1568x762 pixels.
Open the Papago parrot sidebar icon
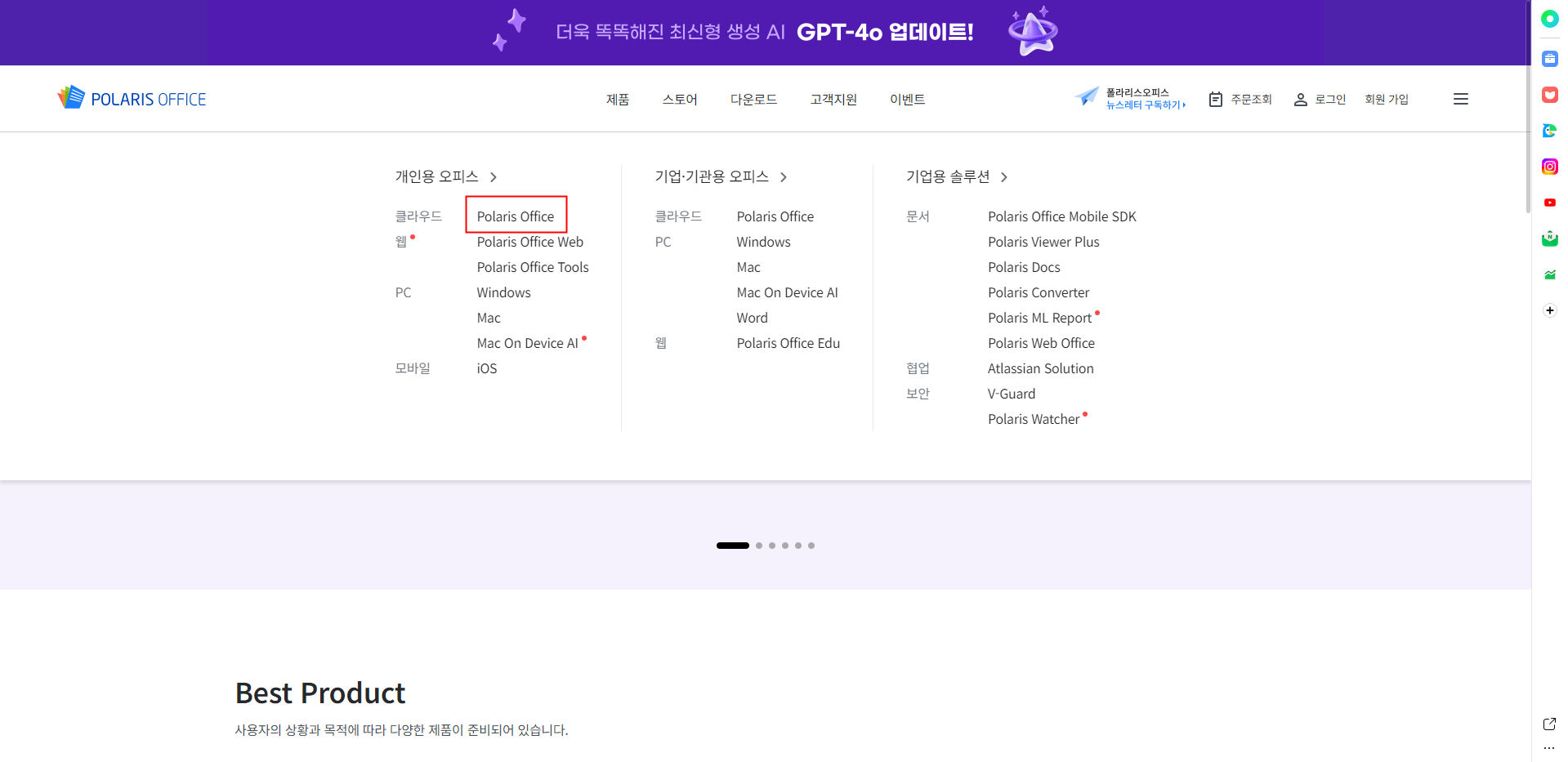(1550, 131)
